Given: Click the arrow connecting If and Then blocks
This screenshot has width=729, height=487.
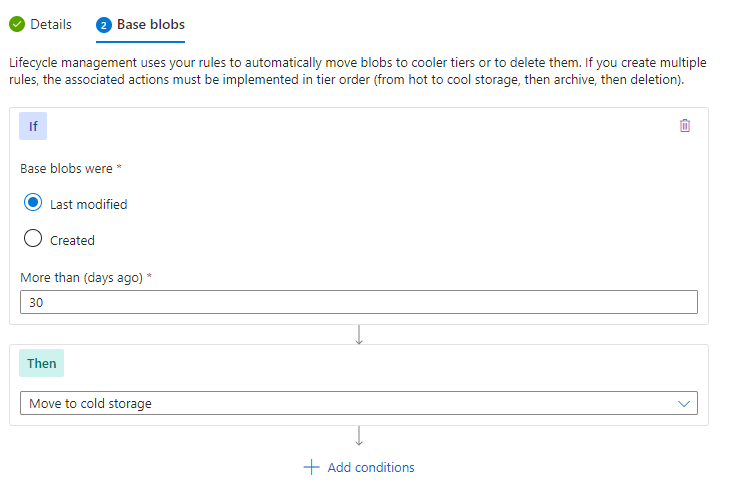Looking at the screenshot, I should tap(358, 334).
